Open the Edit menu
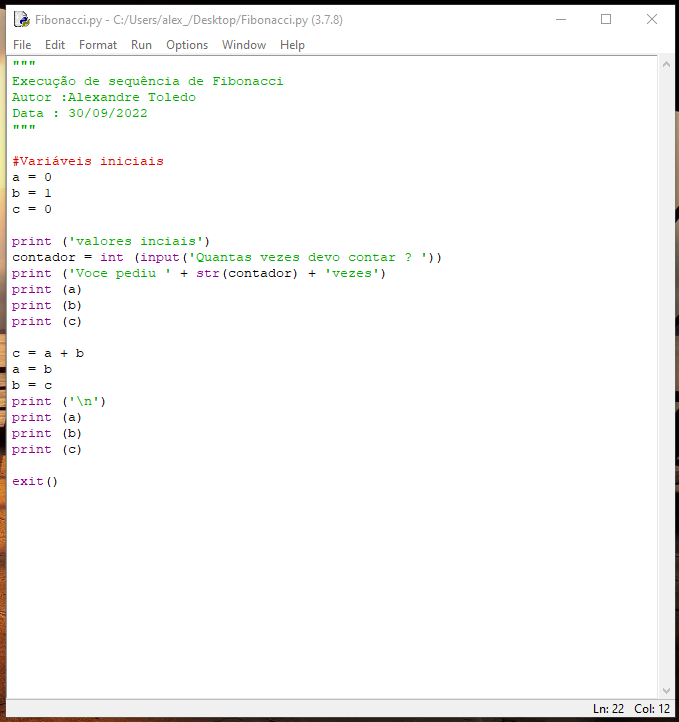Screen dimensions: 679x722 (x=55, y=45)
